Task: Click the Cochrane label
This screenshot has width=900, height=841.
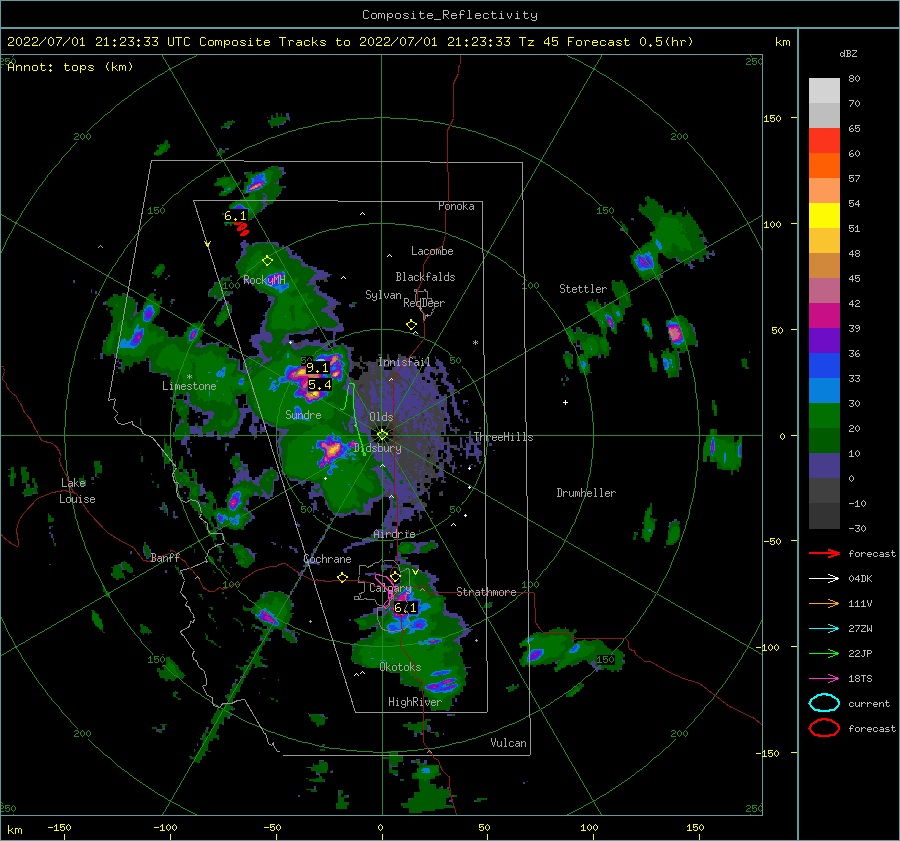Action: 327,559
